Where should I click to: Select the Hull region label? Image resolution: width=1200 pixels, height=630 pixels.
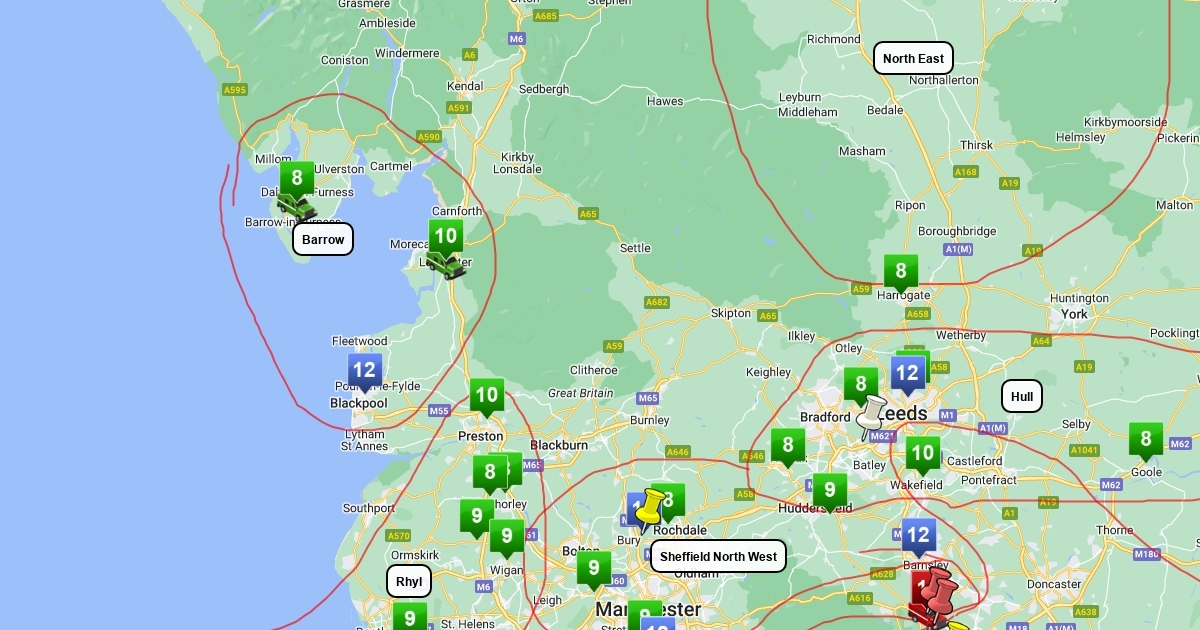click(1021, 396)
